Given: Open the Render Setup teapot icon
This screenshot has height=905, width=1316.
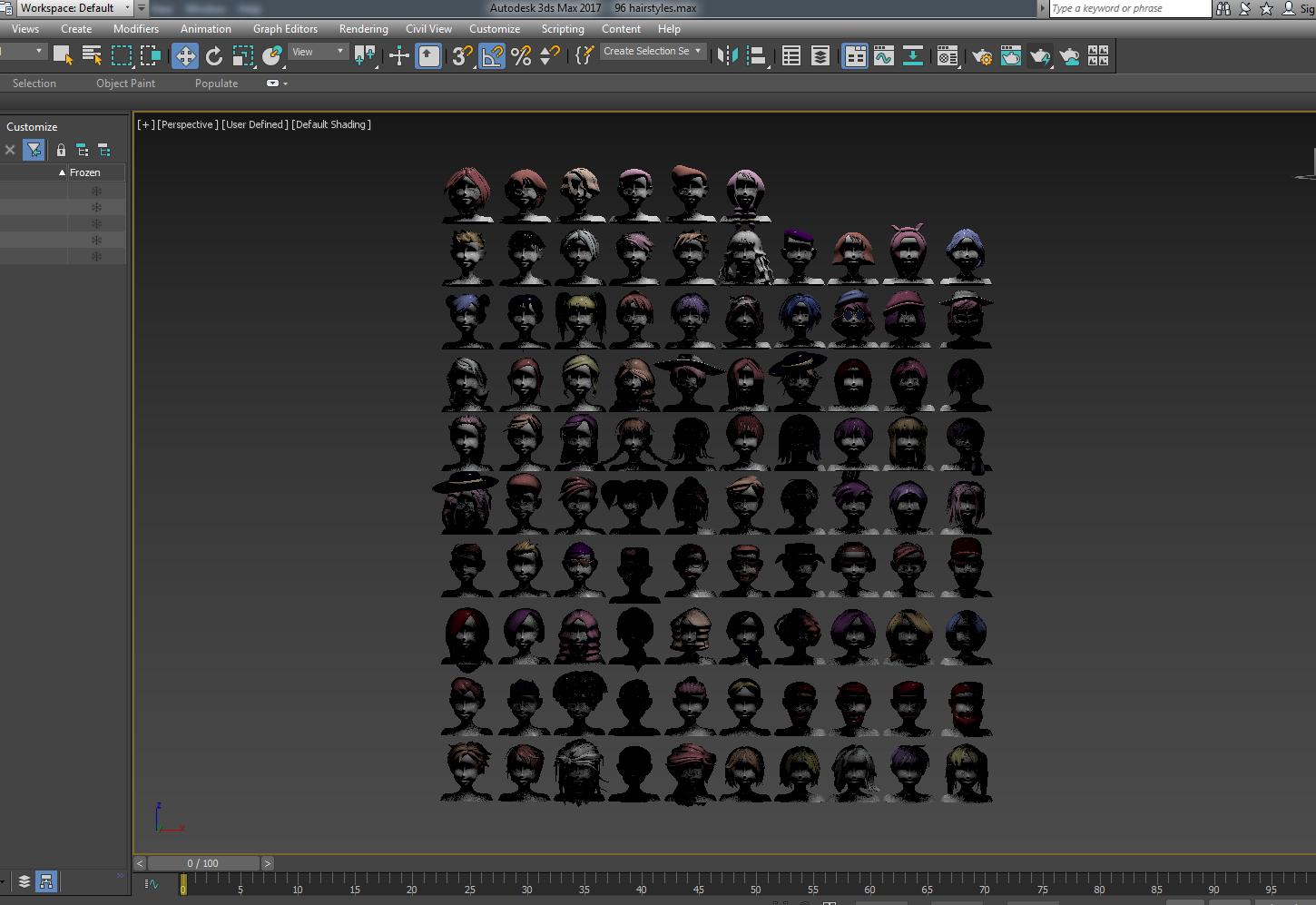Looking at the screenshot, I should tap(982, 56).
